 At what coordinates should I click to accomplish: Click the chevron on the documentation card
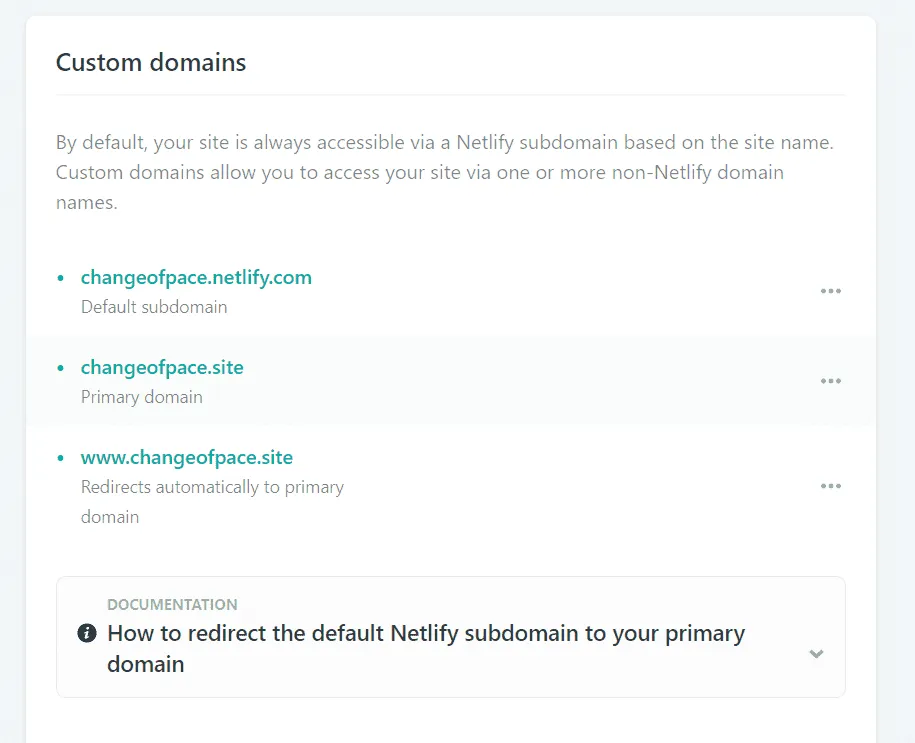coord(816,652)
